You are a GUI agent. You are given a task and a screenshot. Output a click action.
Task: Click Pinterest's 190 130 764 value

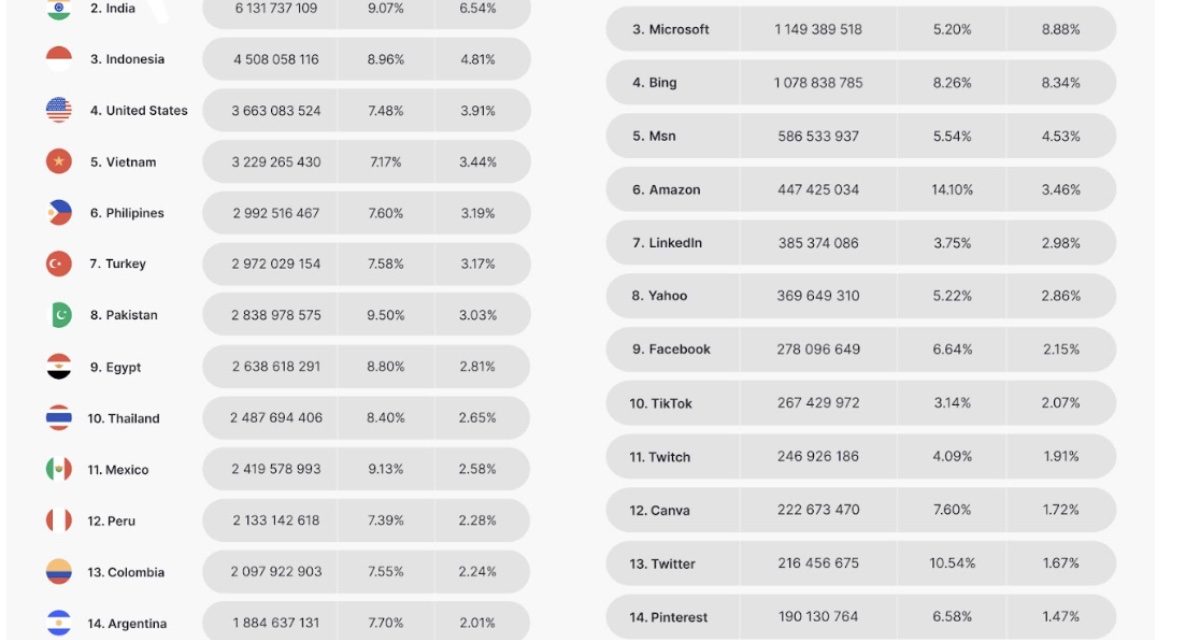(x=818, y=617)
